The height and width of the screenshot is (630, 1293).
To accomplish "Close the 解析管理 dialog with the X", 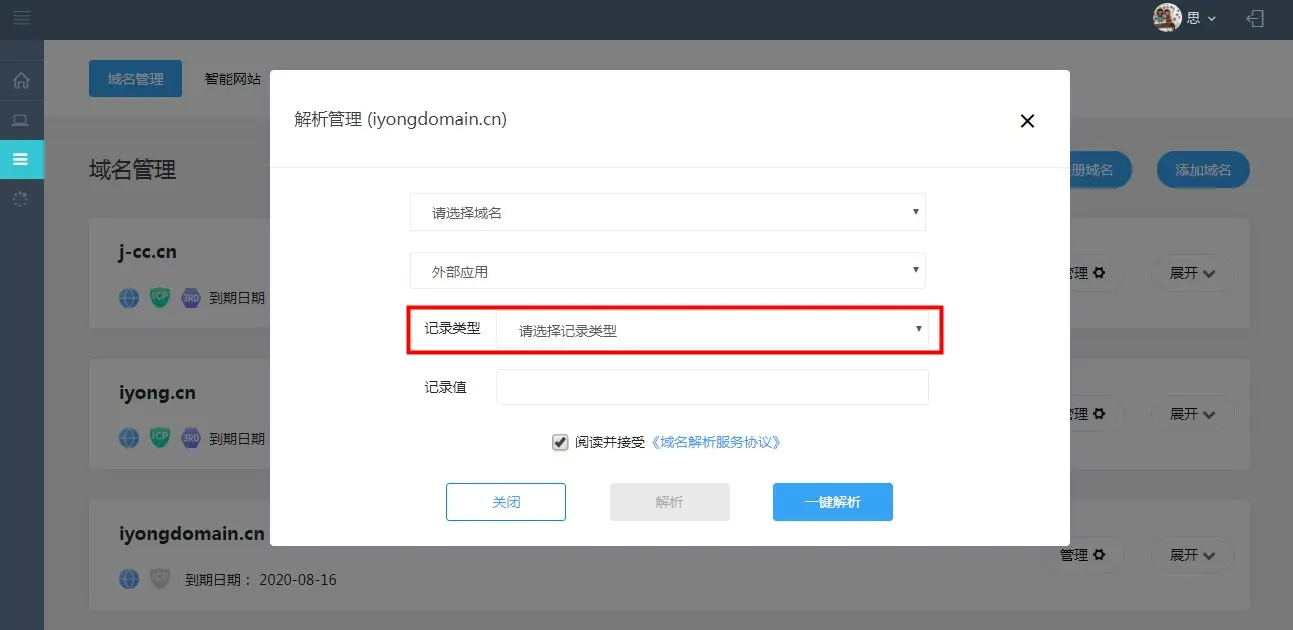I will coord(1026,121).
